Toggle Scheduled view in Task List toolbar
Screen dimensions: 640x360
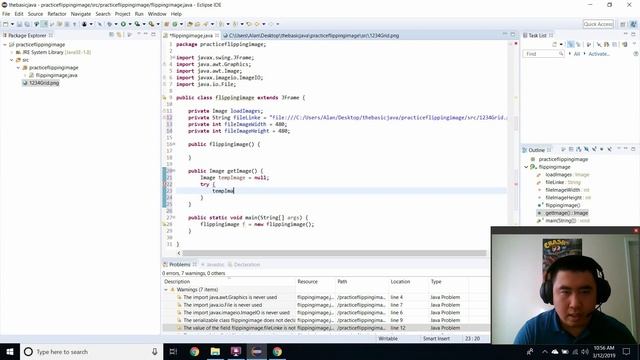pos(578,44)
